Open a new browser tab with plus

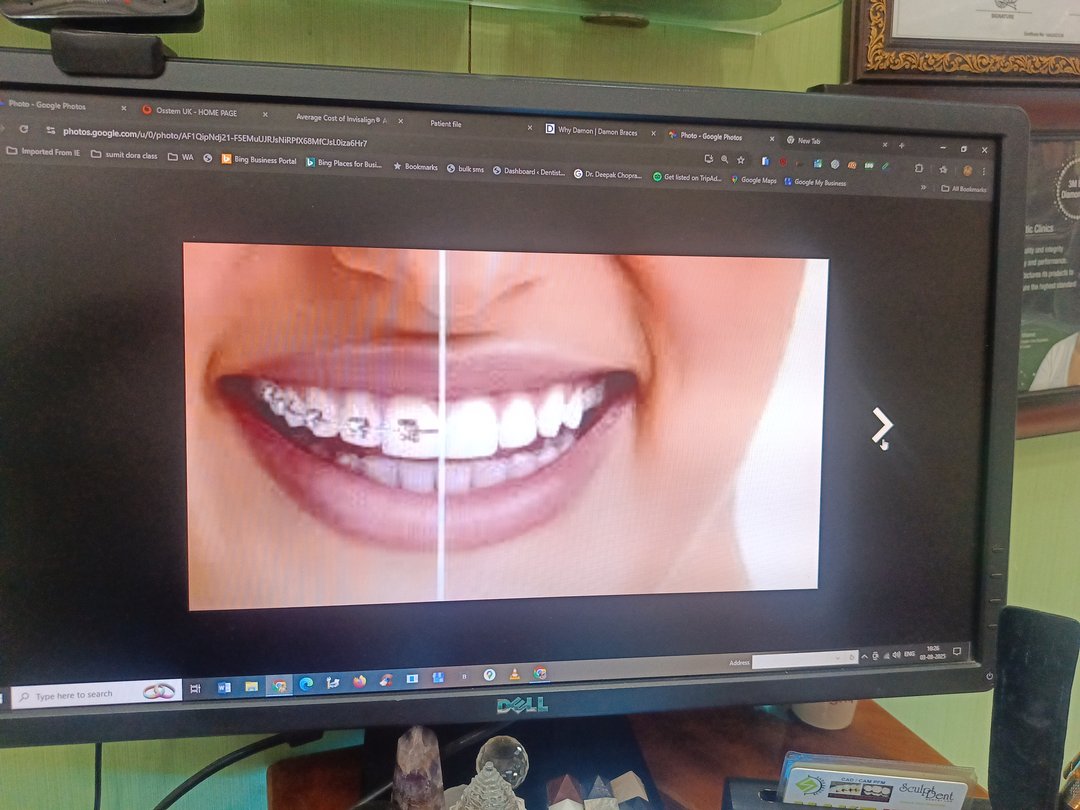click(902, 145)
